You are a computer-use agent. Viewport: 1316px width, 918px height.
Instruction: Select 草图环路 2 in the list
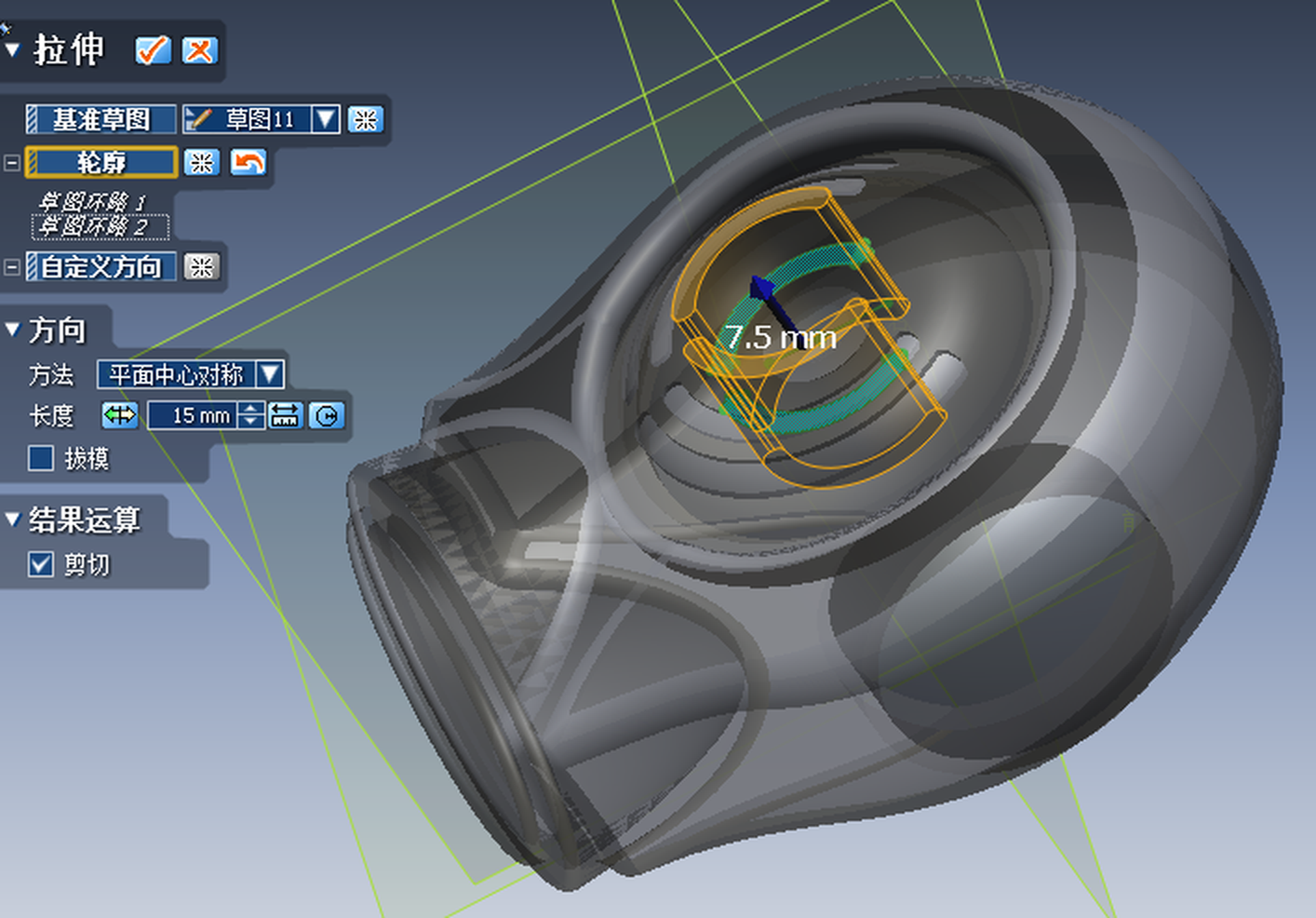[101, 225]
